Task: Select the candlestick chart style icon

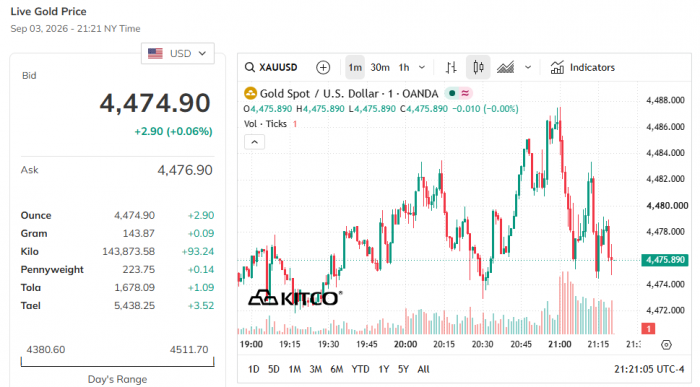Action: 478,67
